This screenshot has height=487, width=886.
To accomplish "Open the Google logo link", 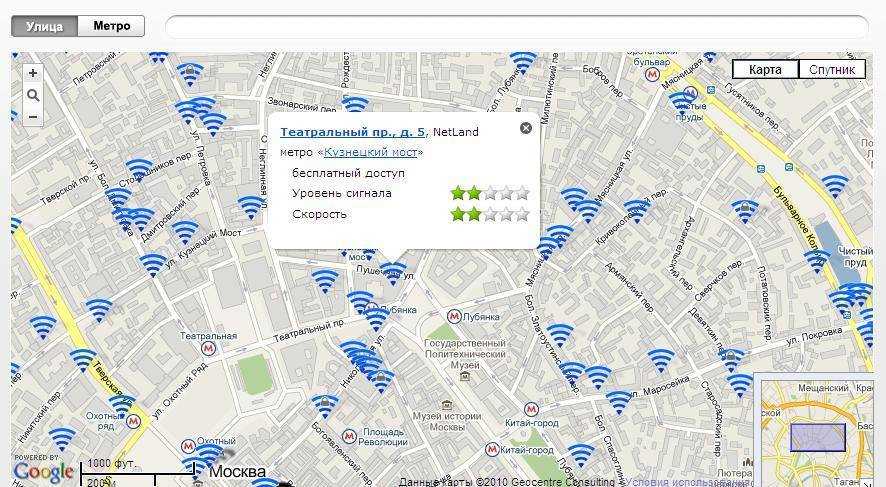I will (x=44, y=472).
